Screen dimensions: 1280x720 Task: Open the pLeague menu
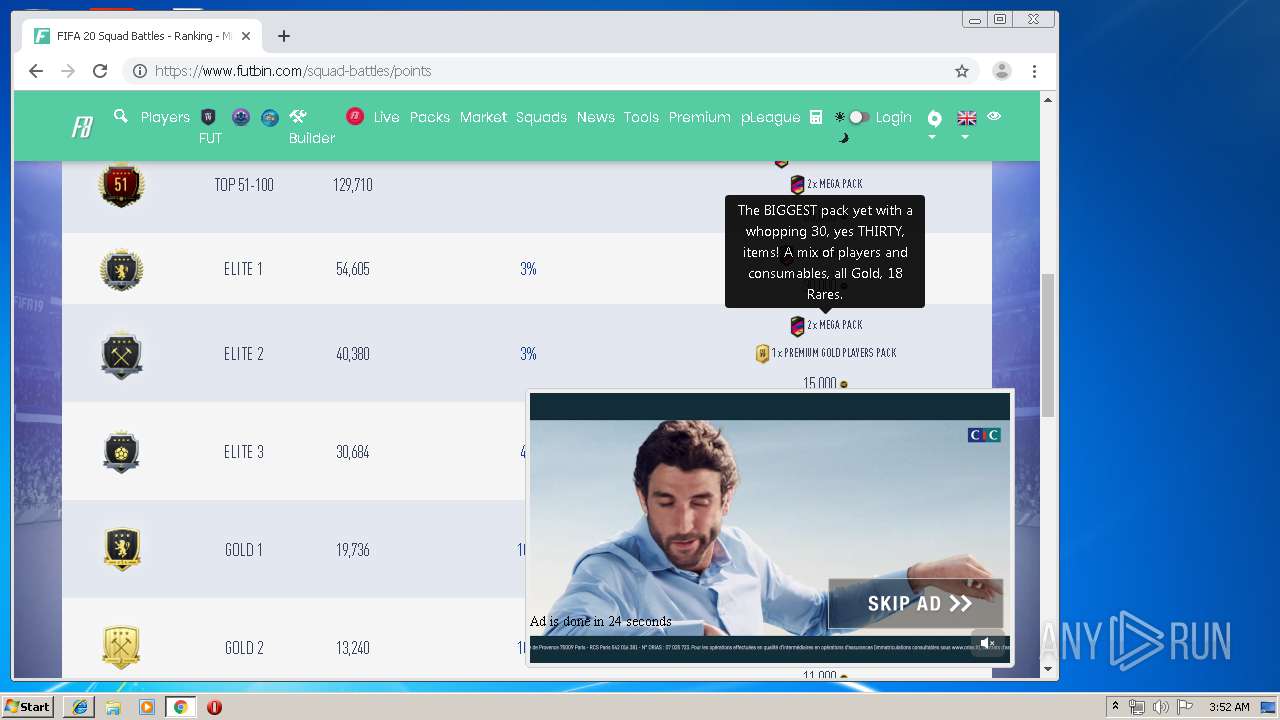pos(770,117)
